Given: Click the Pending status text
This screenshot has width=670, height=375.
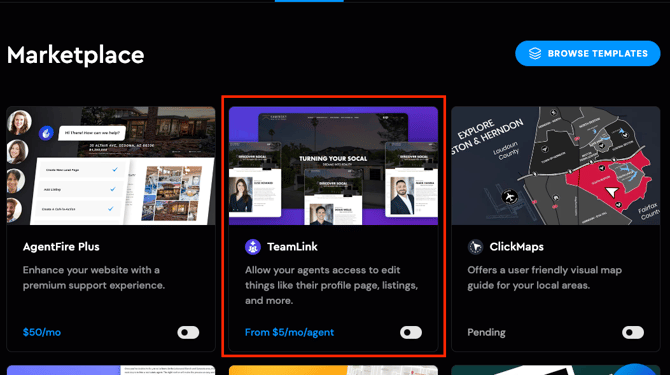Looking at the screenshot, I should (486, 332).
